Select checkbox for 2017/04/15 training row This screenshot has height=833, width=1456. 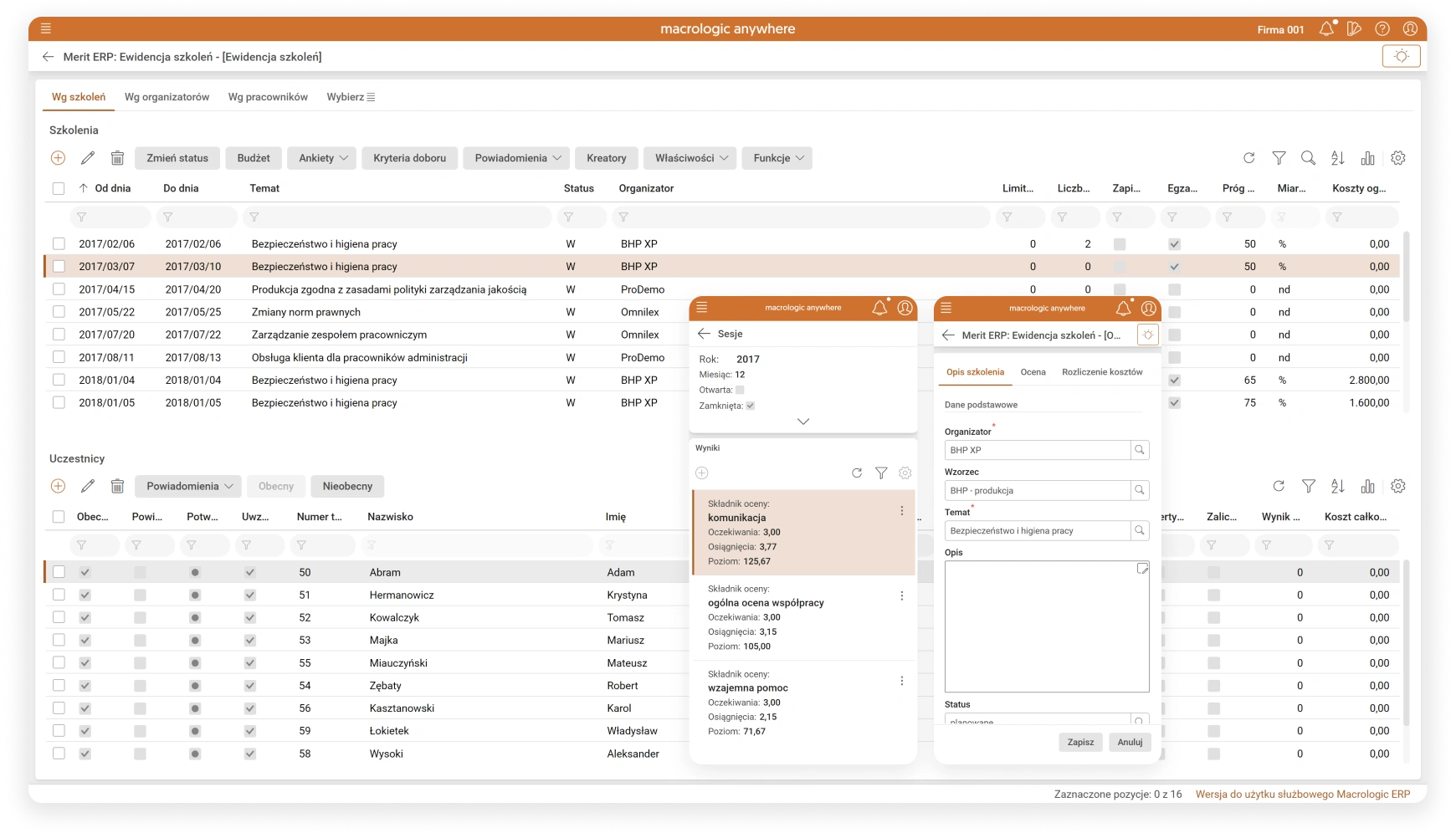click(x=59, y=289)
